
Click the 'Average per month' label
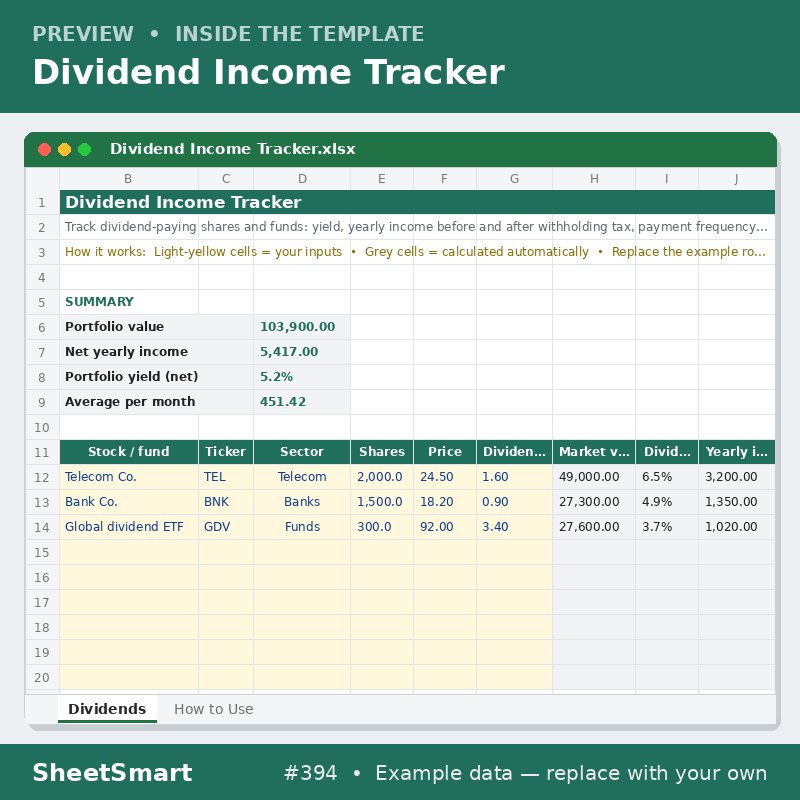point(156,402)
